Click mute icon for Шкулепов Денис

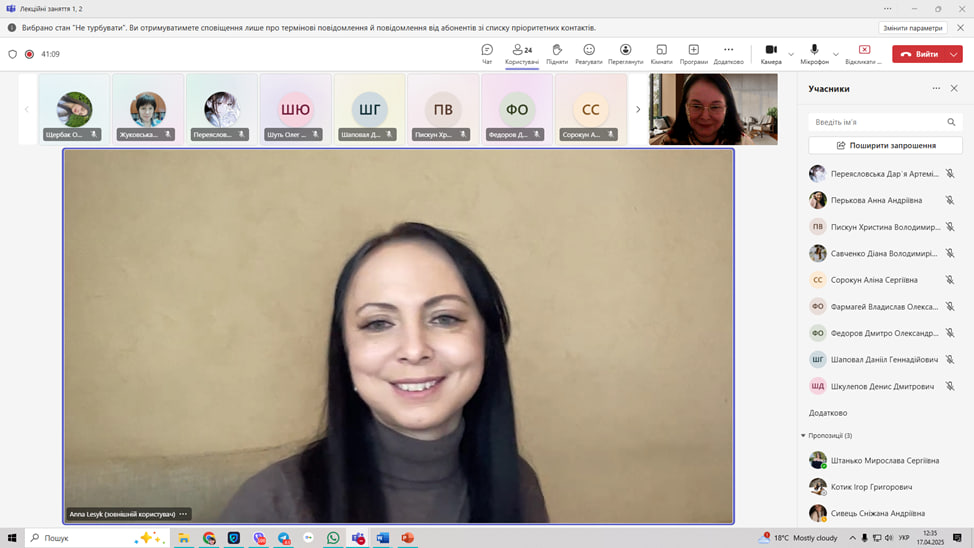pyautogui.click(x=950, y=386)
